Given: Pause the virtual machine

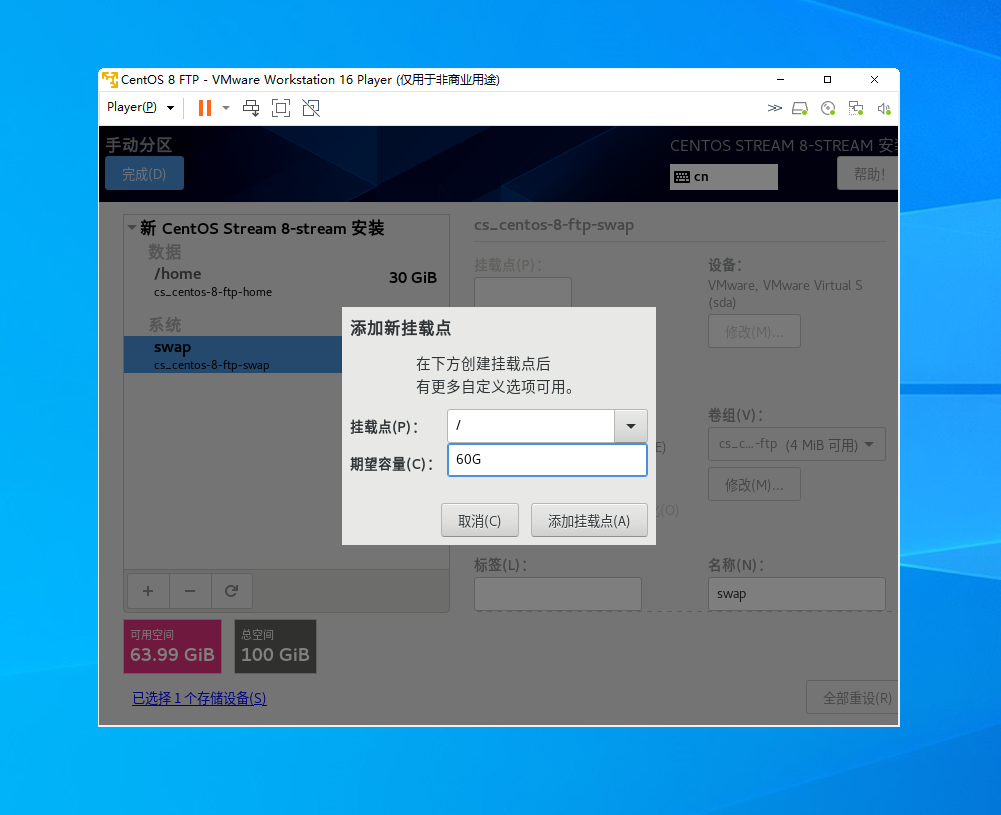Looking at the screenshot, I should pyautogui.click(x=205, y=108).
